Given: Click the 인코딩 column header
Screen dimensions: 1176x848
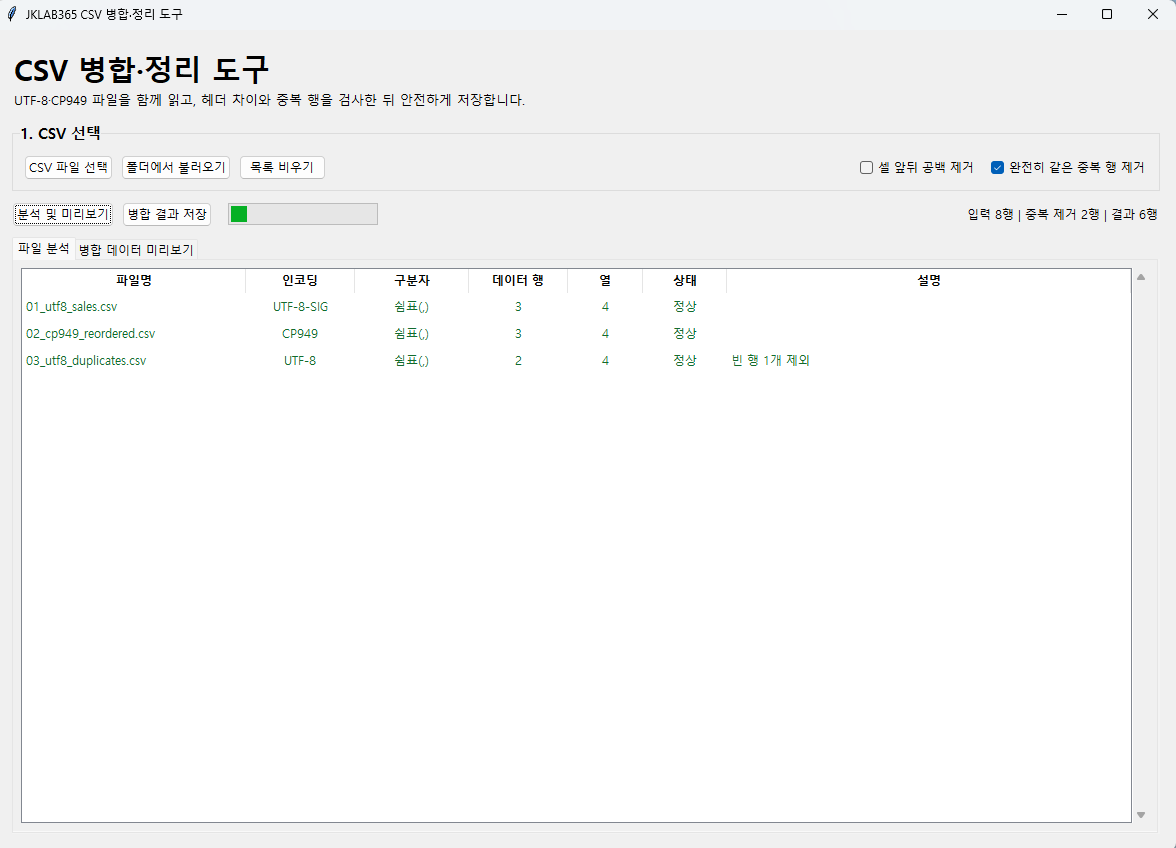Looking at the screenshot, I should [300, 280].
